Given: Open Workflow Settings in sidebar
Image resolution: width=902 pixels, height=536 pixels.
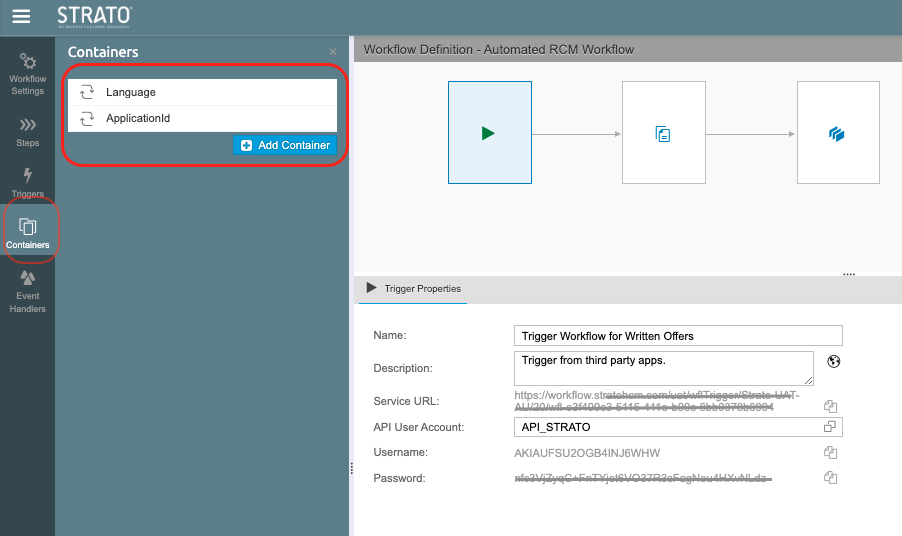Looking at the screenshot, I should tap(27, 73).
